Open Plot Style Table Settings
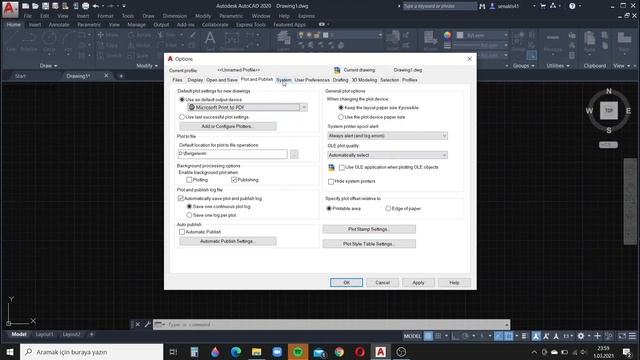640x360 pixels. (369, 244)
